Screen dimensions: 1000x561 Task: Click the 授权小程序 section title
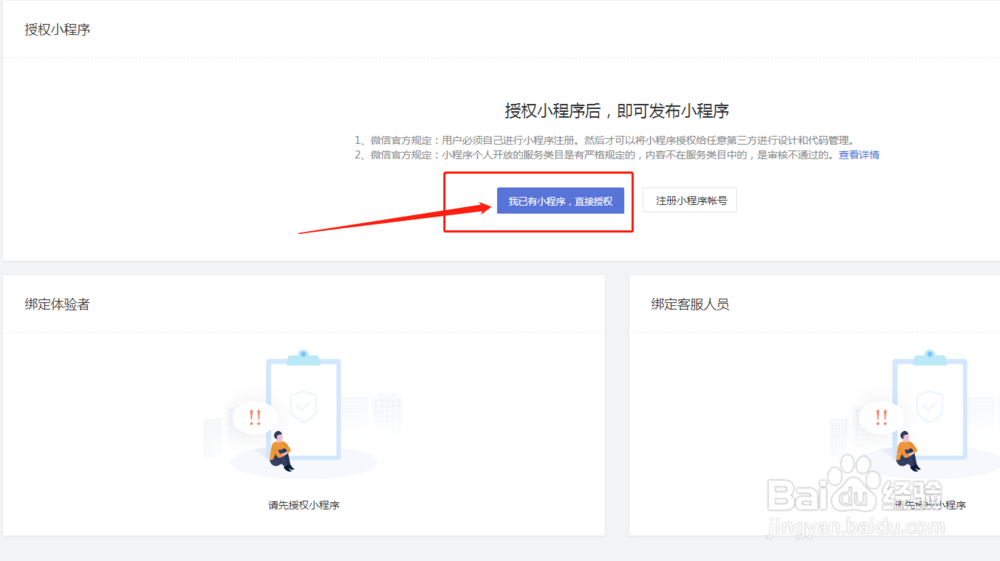[x=57, y=29]
